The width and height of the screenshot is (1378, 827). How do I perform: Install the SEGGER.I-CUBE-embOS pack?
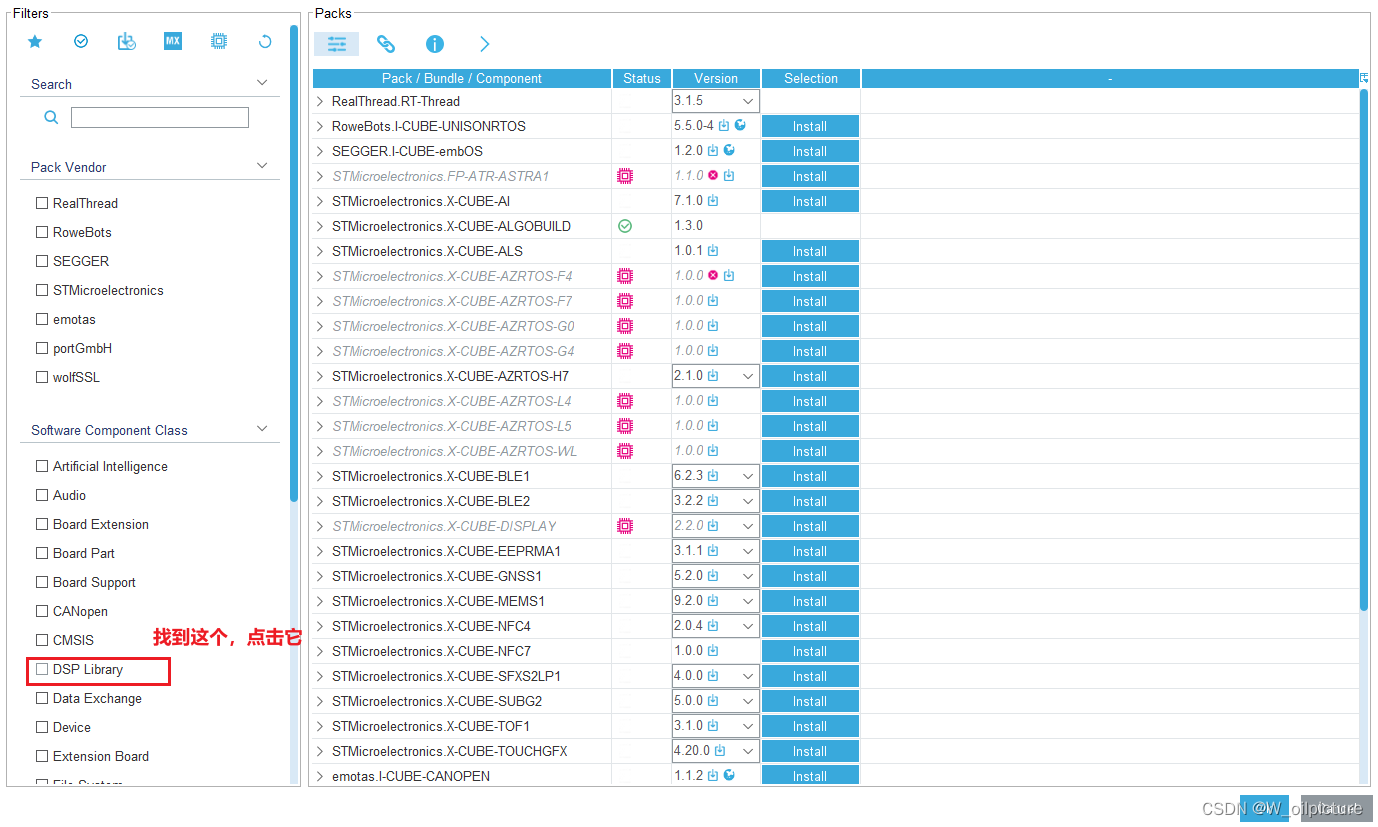[x=810, y=151]
